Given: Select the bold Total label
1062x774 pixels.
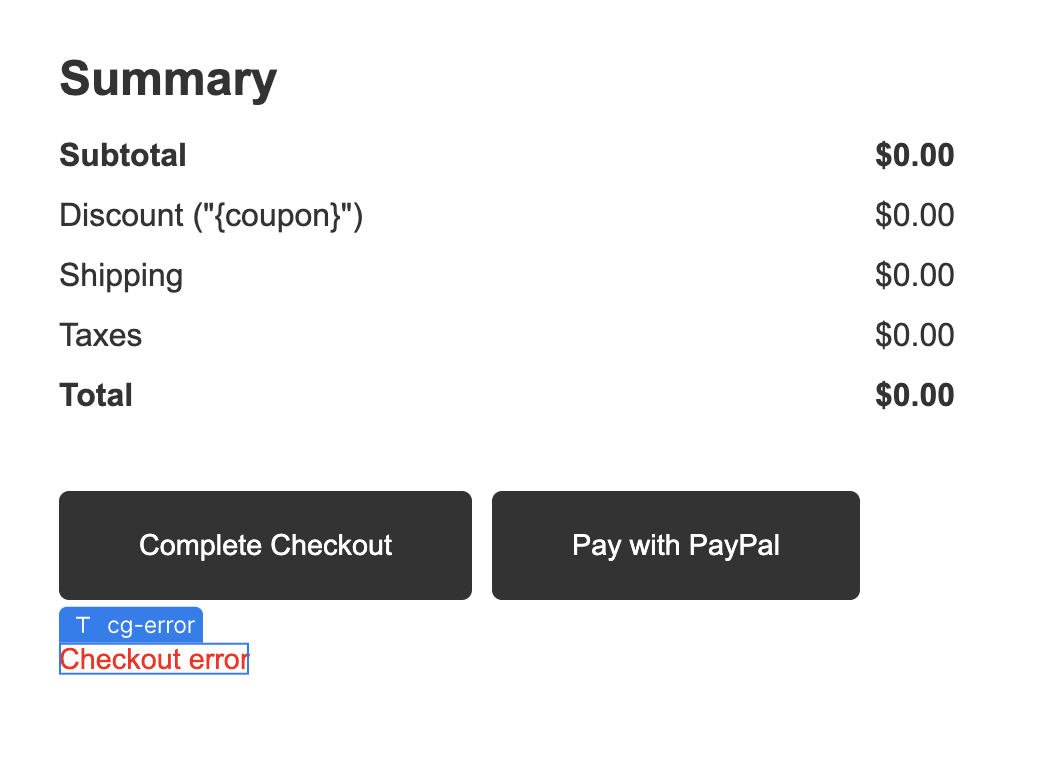Looking at the screenshot, I should click(96, 395).
